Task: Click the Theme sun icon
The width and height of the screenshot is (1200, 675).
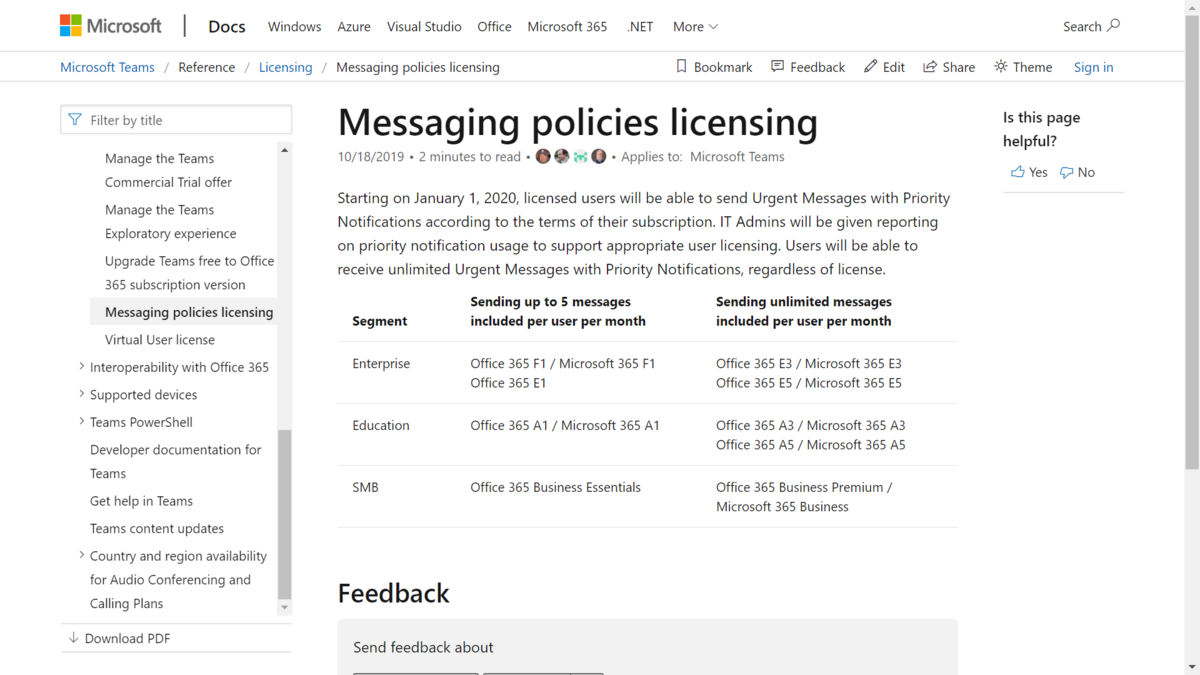Action: coord(1000,66)
